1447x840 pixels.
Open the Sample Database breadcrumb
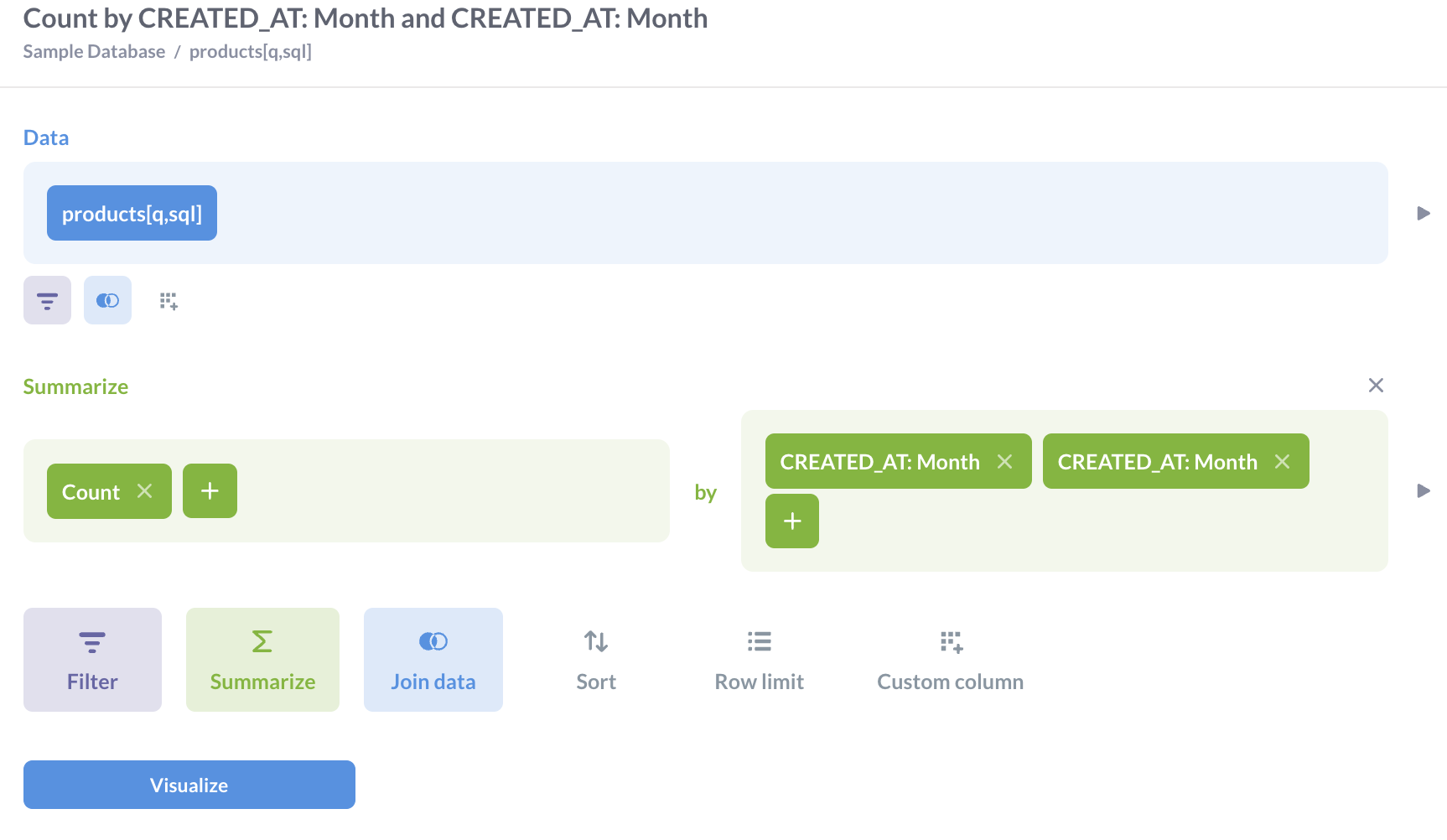point(93,51)
